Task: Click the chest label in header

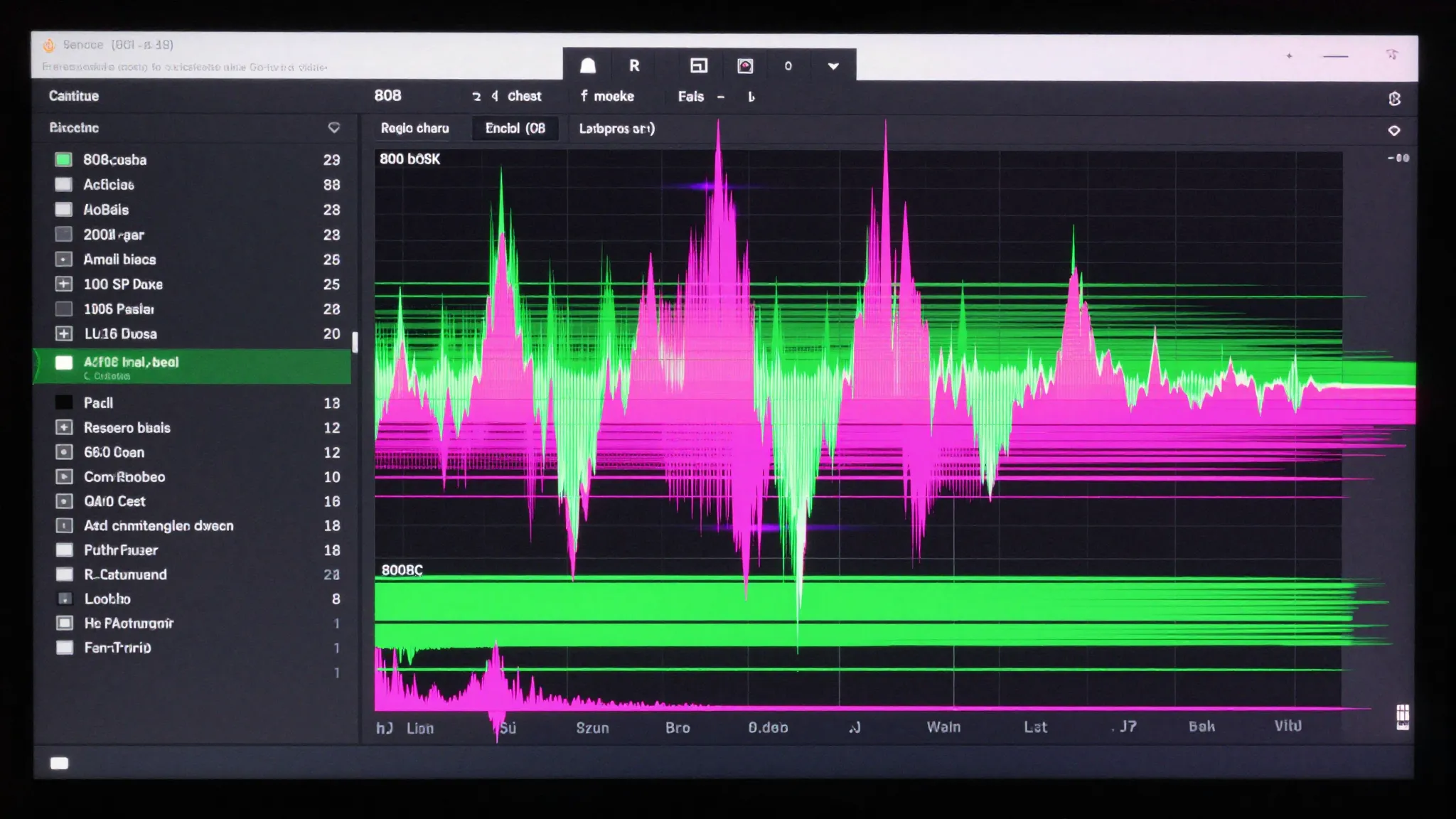Action: coord(524,96)
